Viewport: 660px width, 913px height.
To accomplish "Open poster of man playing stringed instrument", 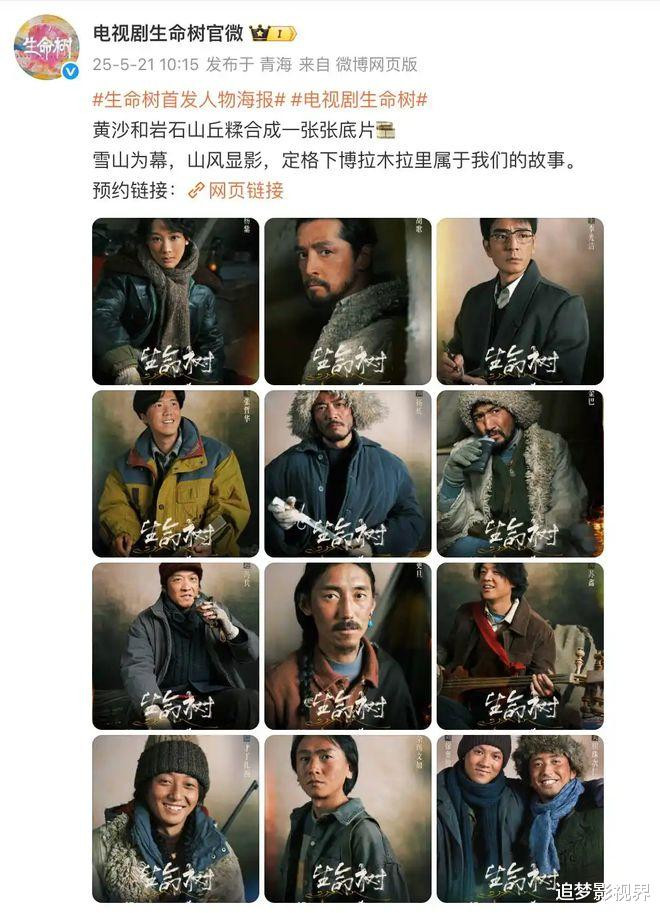I will click(x=520, y=646).
